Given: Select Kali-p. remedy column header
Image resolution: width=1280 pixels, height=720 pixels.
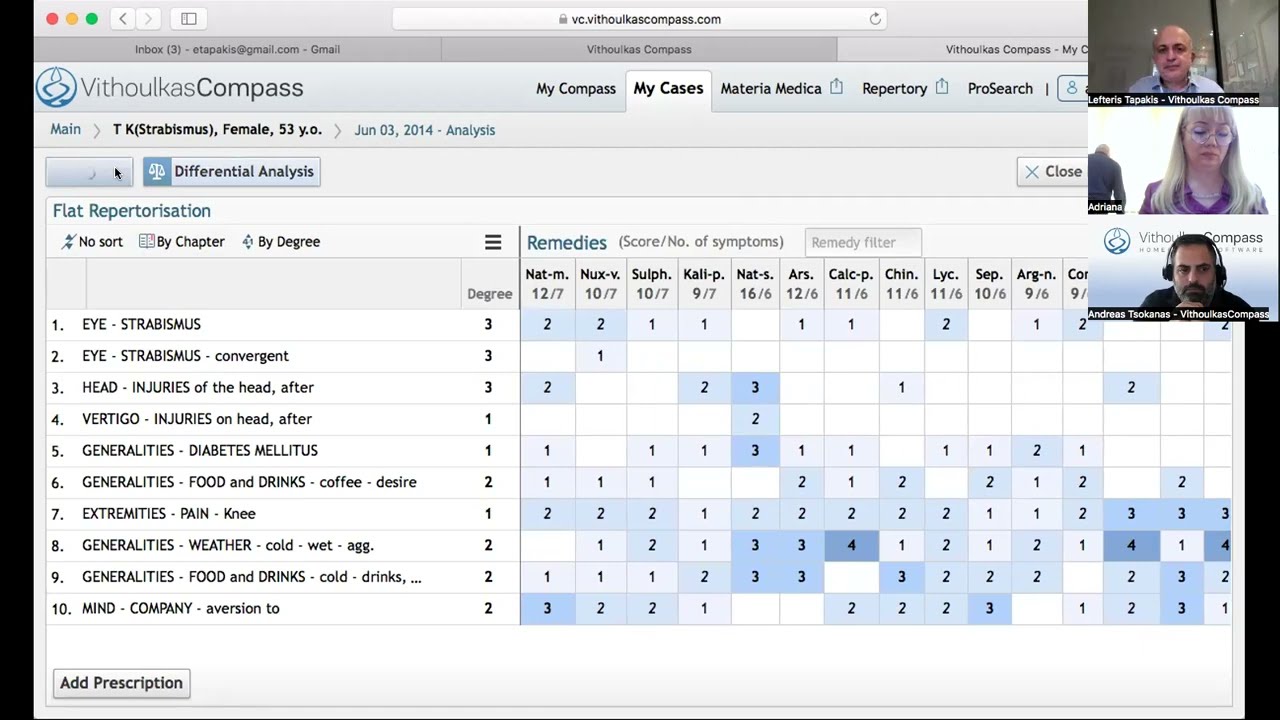Looking at the screenshot, I should coord(704,284).
